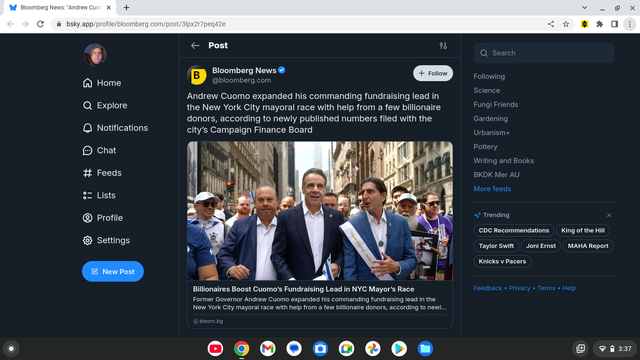640x360 pixels.
Task: Open the Feedback link
Action: click(487, 288)
